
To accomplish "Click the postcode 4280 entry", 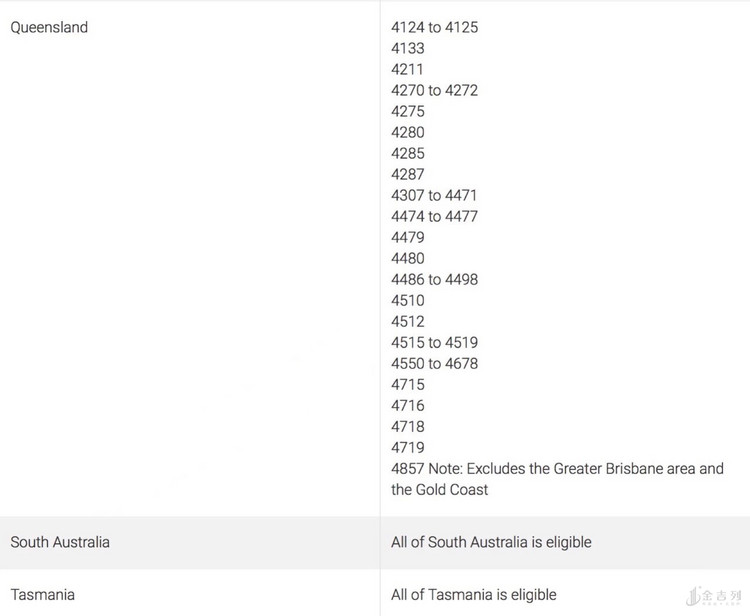I will pos(408,132).
